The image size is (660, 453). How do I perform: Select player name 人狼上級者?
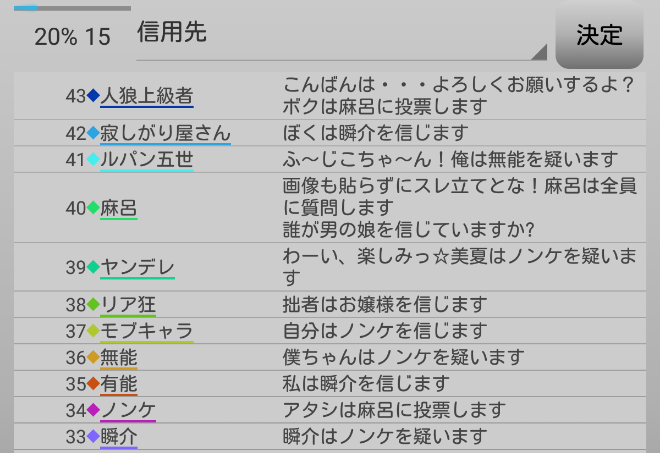click(147, 97)
